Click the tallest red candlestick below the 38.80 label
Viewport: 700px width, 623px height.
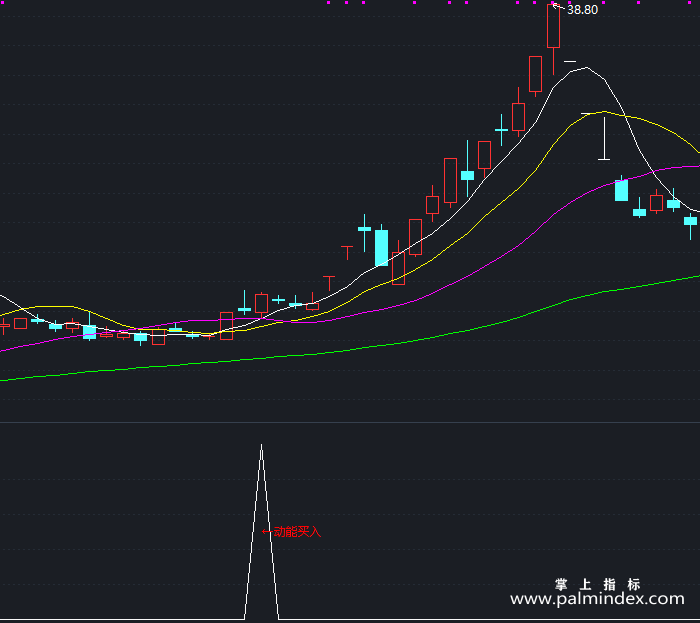554,26
